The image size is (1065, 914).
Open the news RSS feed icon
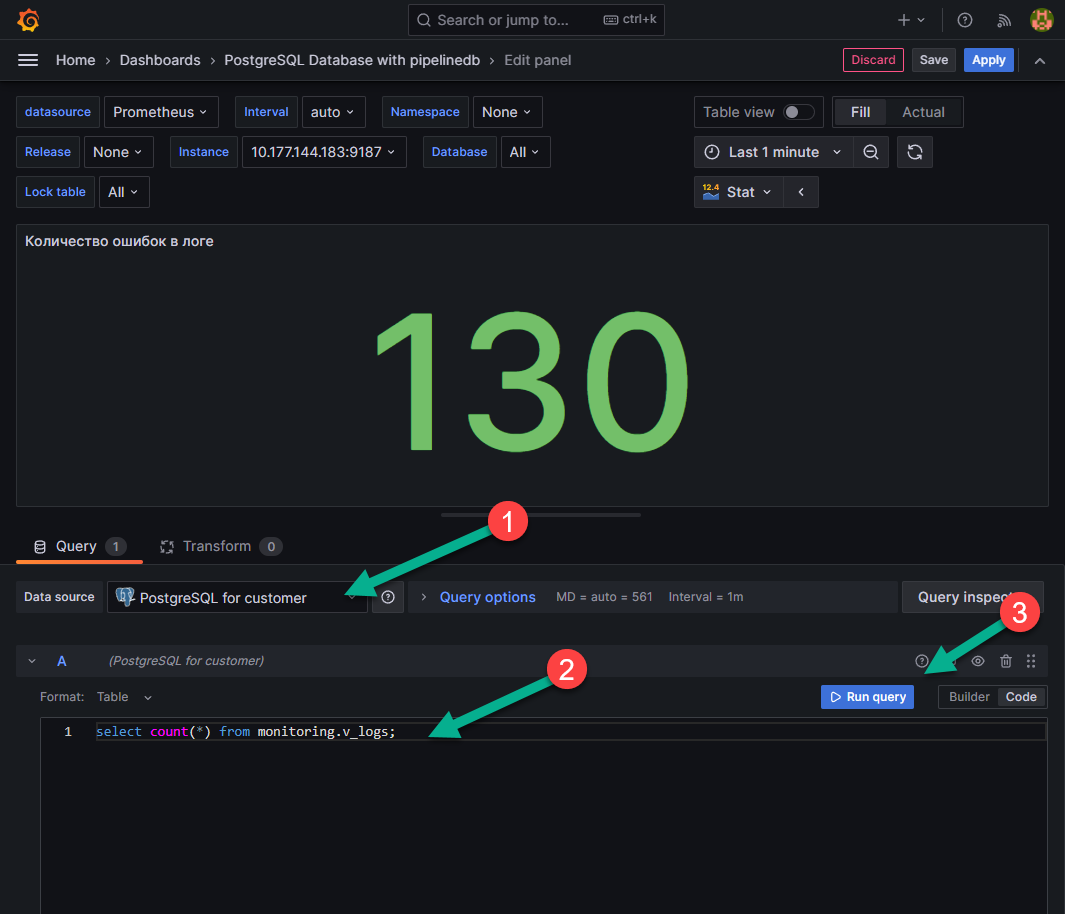pos(1004,20)
